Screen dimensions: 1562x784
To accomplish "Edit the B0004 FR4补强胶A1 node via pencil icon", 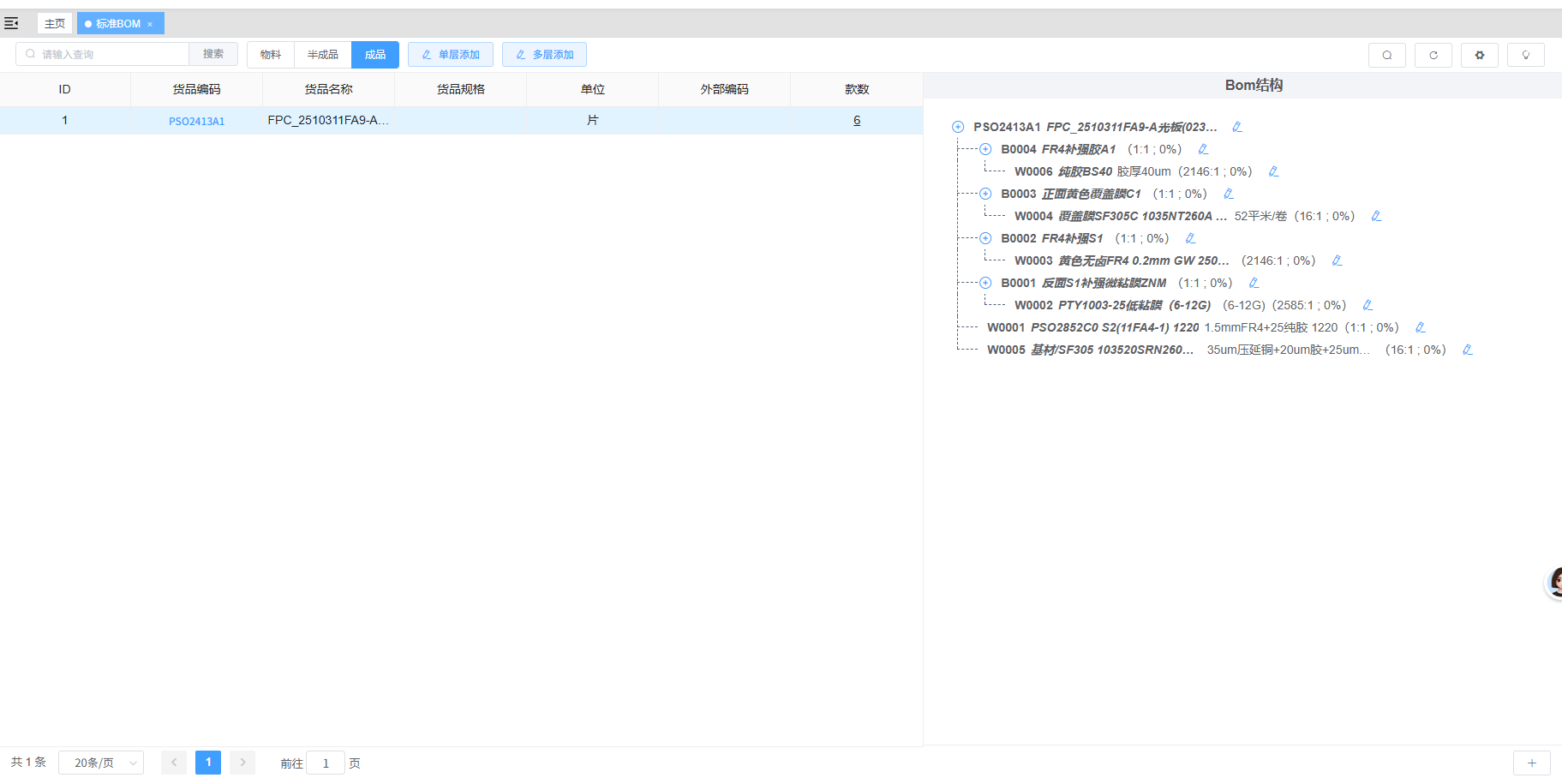I will point(1203,149).
